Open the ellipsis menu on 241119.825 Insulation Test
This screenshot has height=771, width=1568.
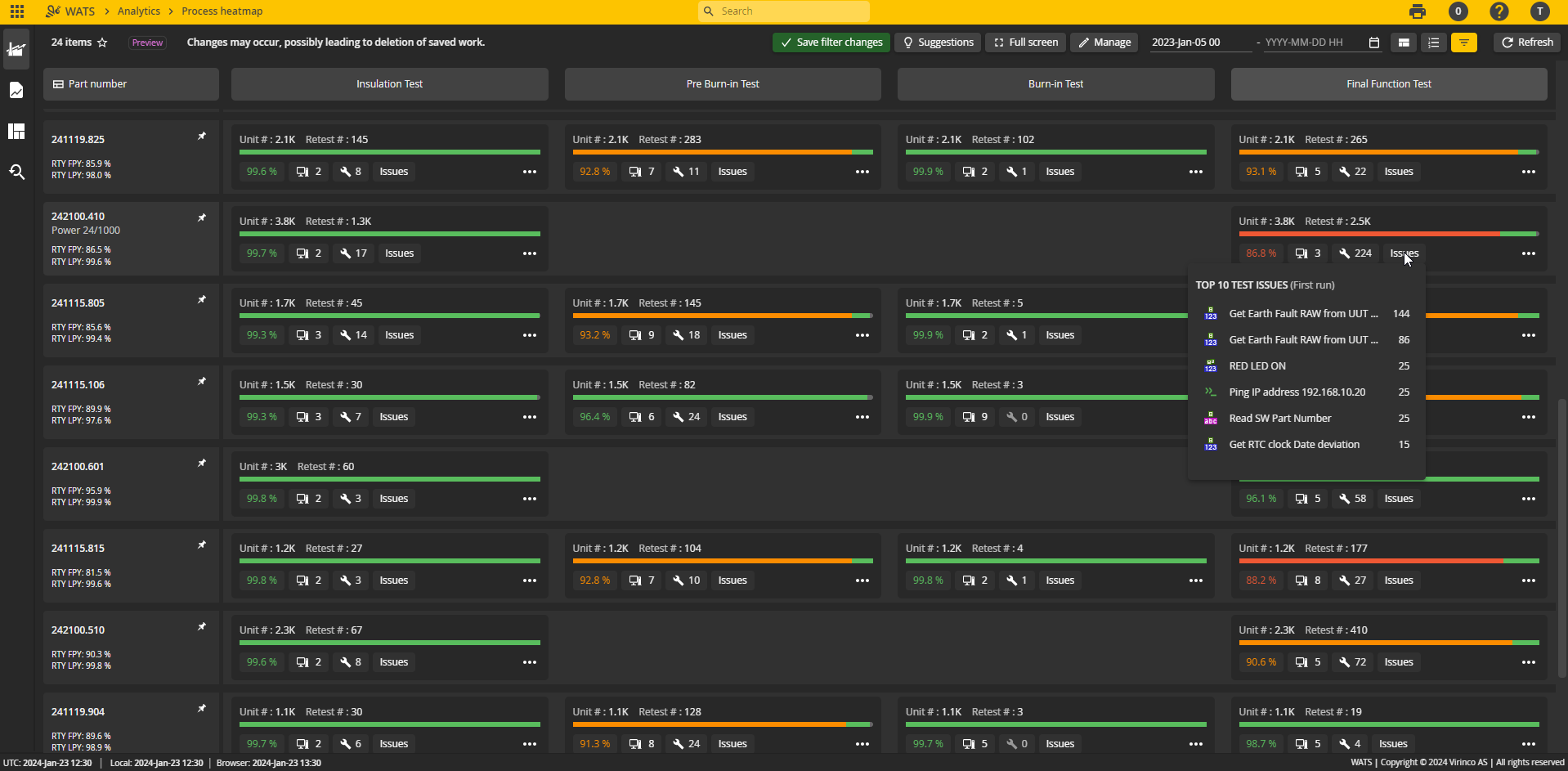[x=529, y=172]
